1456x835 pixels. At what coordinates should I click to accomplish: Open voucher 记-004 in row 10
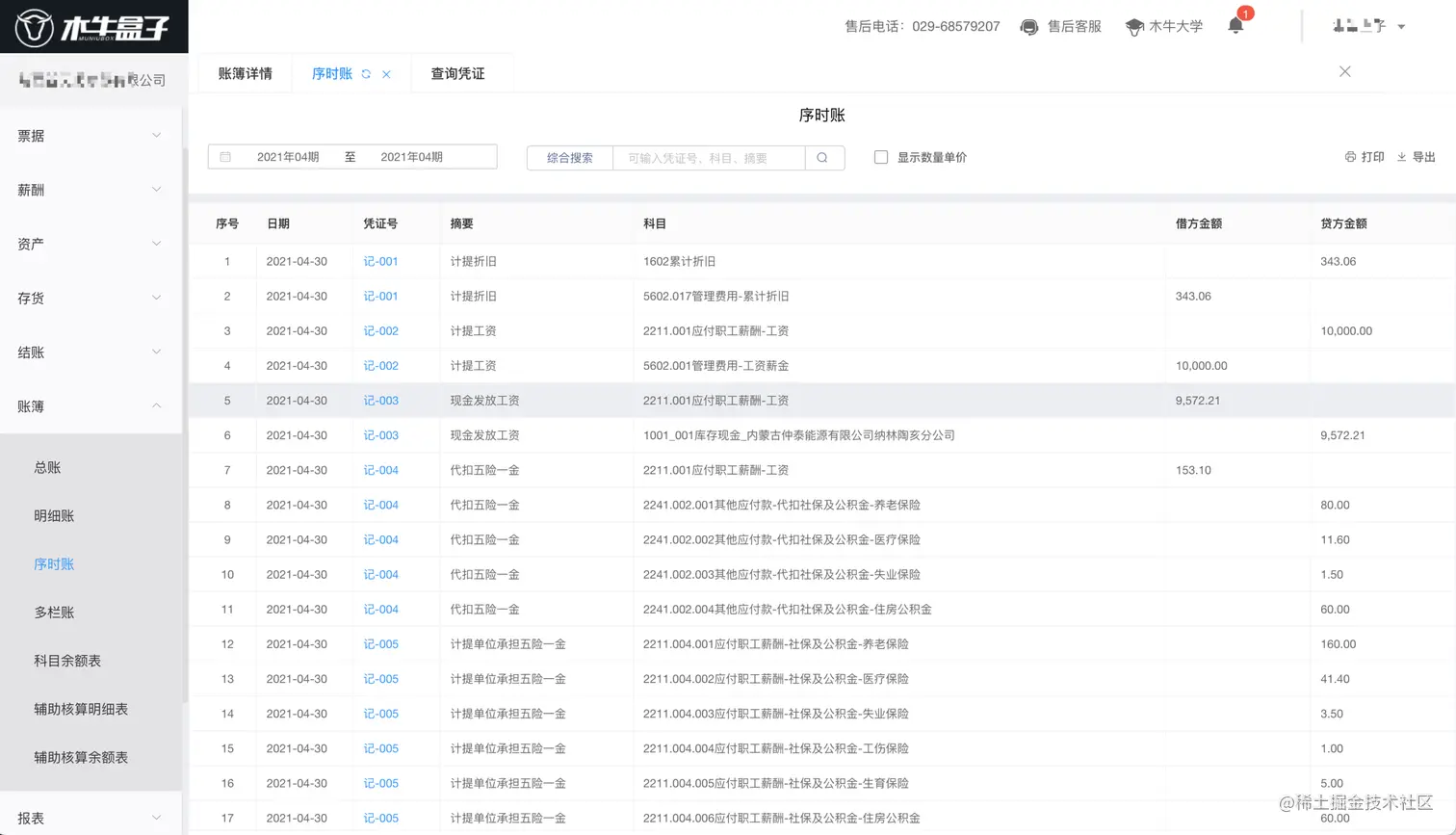pyautogui.click(x=380, y=574)
